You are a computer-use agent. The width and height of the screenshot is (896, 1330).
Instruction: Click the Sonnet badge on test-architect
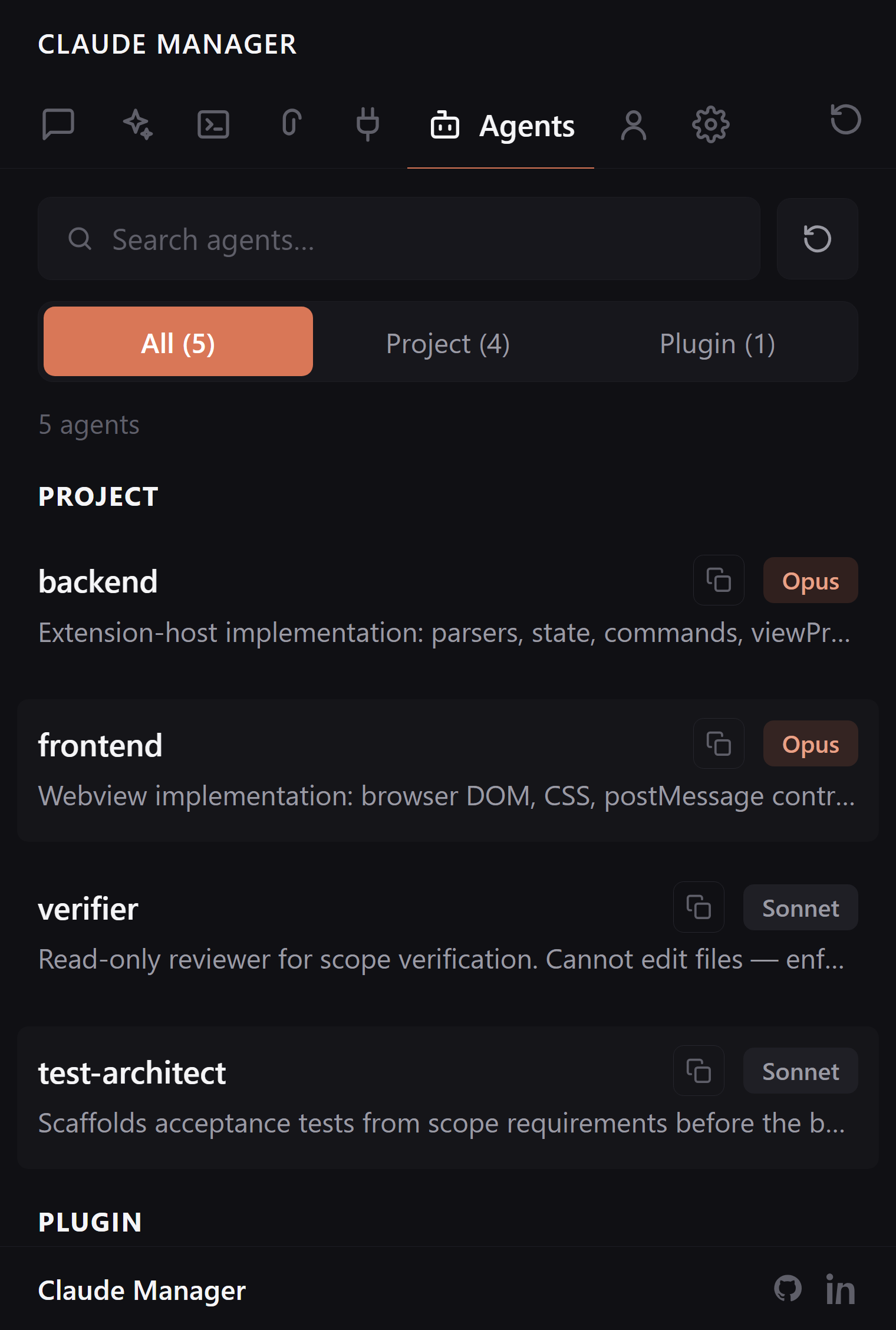[801, 1071]
